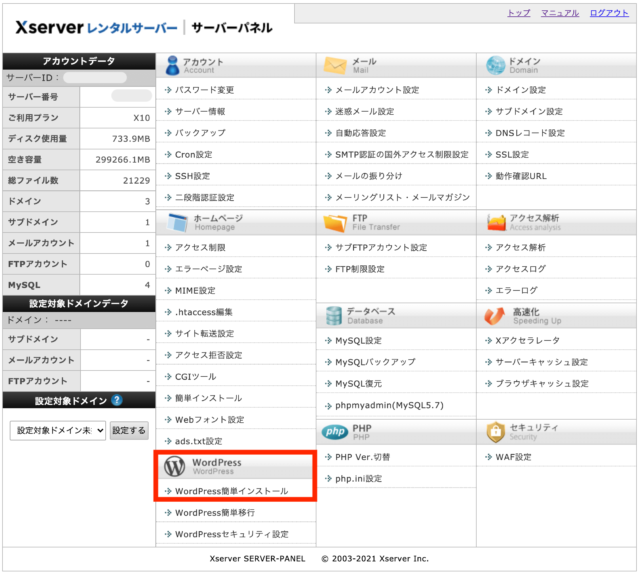Viewport: 640px width, 574px height.
Task: Open エラーログ
Action: [516, 290]
